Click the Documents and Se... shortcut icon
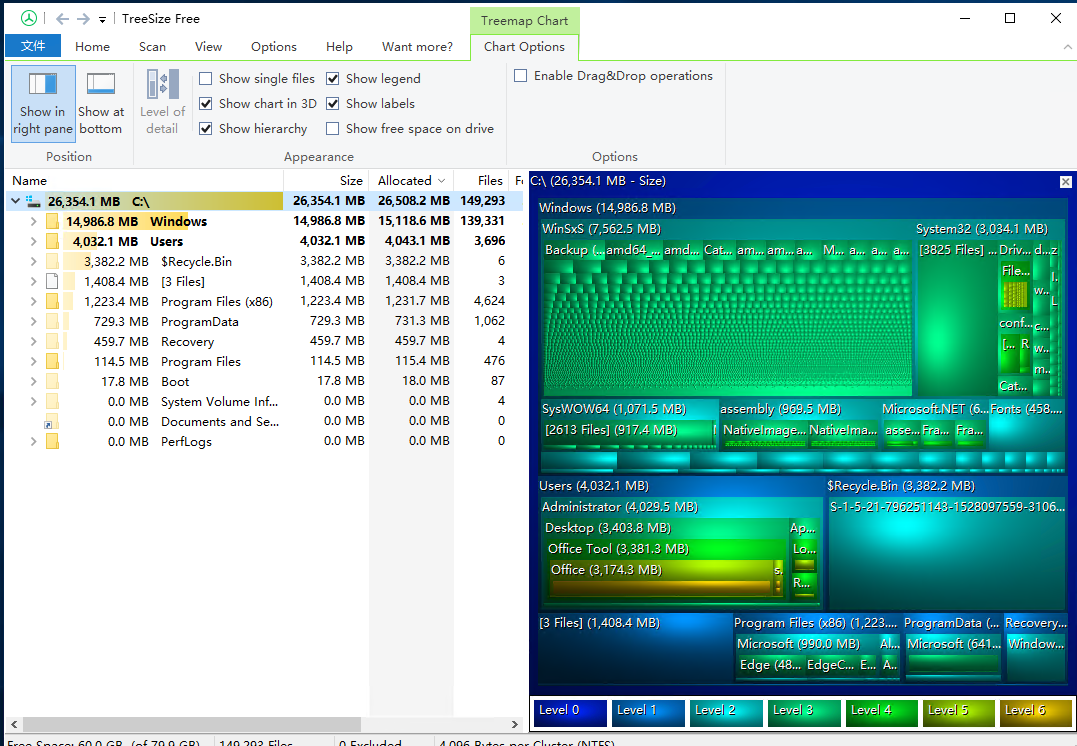1077x746 pixels. tap(52, 421)
